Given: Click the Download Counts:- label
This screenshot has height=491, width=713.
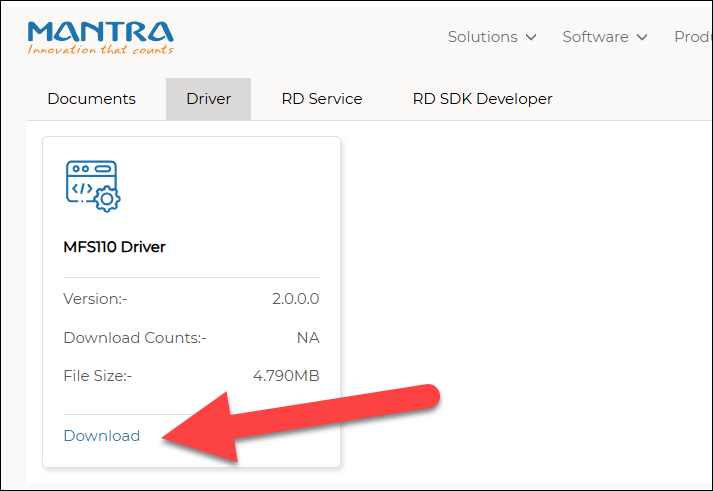Looking at the screenshot, I should [x=135, y=338].
